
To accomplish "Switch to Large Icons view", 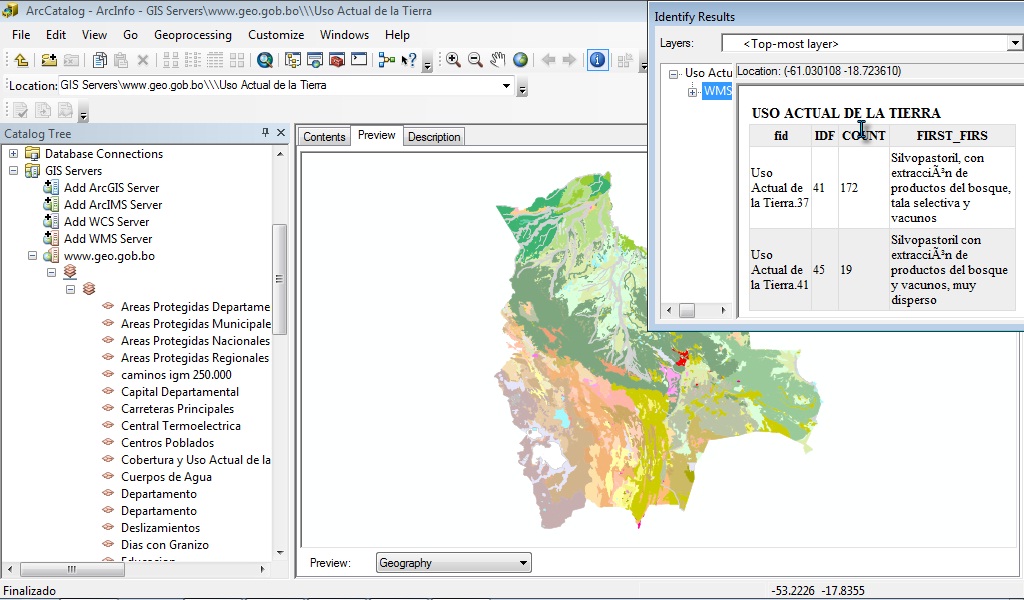I will tap(171, 60).
